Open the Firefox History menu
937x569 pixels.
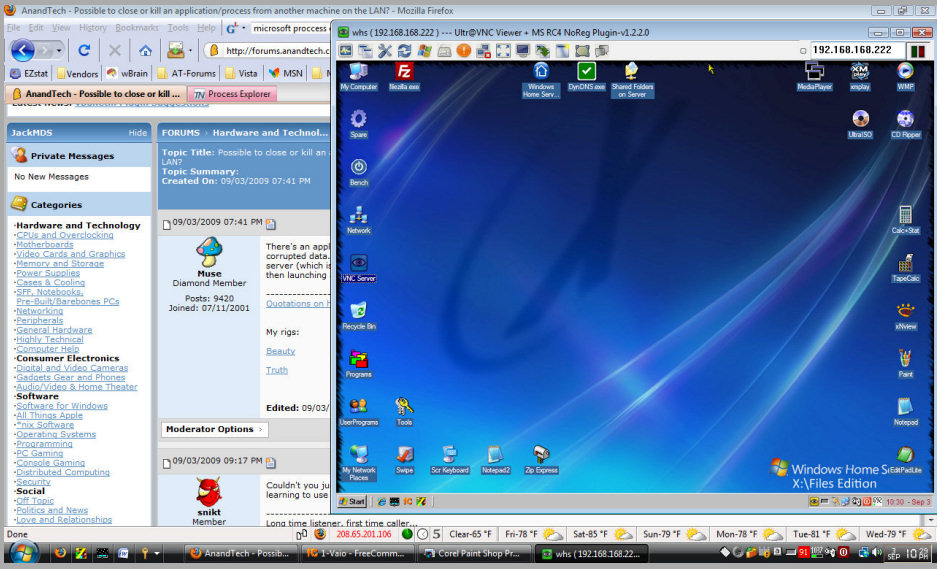point(93,27)
